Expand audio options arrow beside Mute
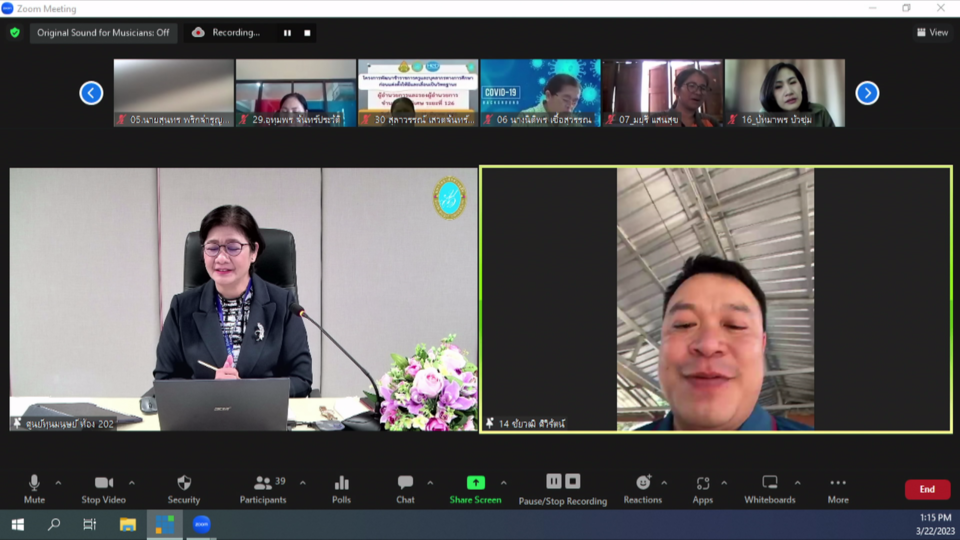Viewport: 960px width, 540px height. [x=58, y=483]
